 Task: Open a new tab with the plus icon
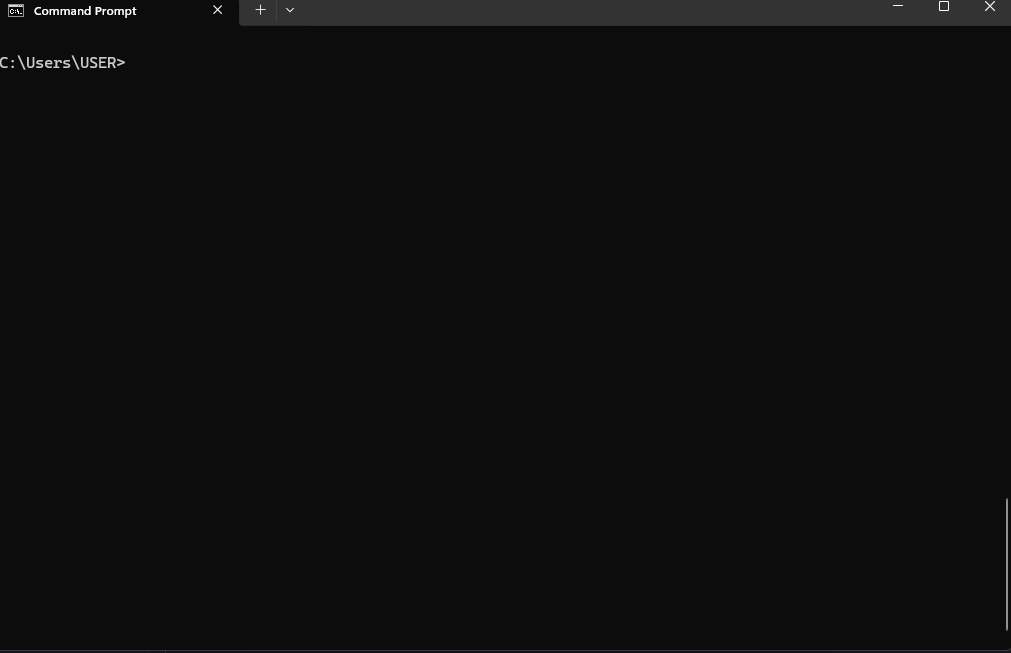point(260,10)
